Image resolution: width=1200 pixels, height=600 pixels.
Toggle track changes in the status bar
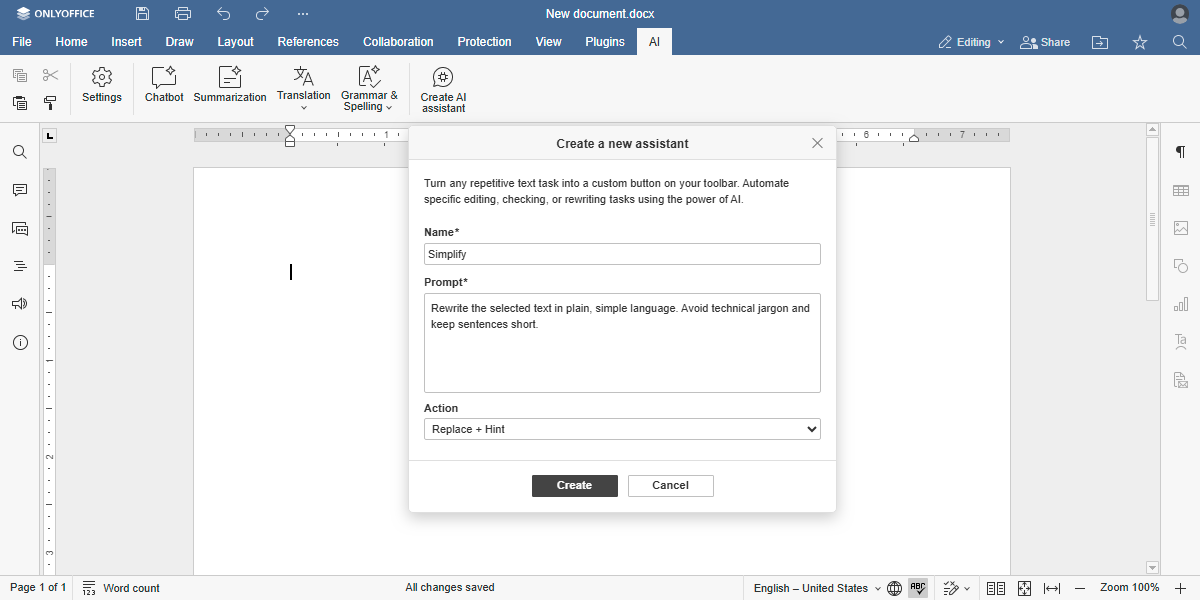(952, 588)
